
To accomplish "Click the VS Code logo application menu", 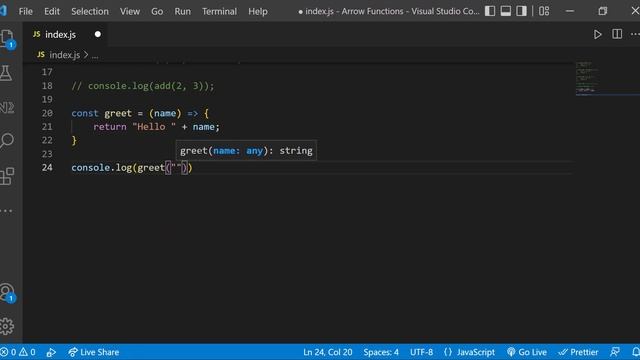I will pos(3,10).
